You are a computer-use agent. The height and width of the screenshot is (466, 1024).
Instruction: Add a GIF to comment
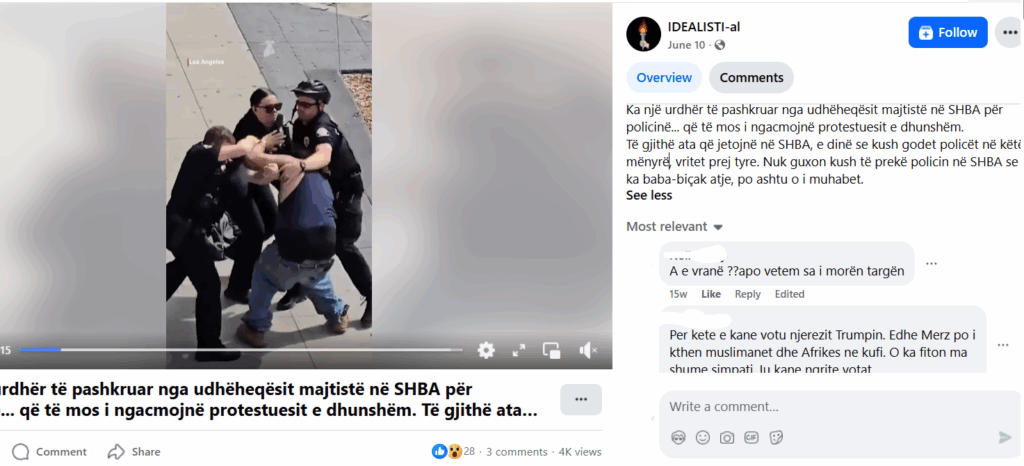point(752,437)
